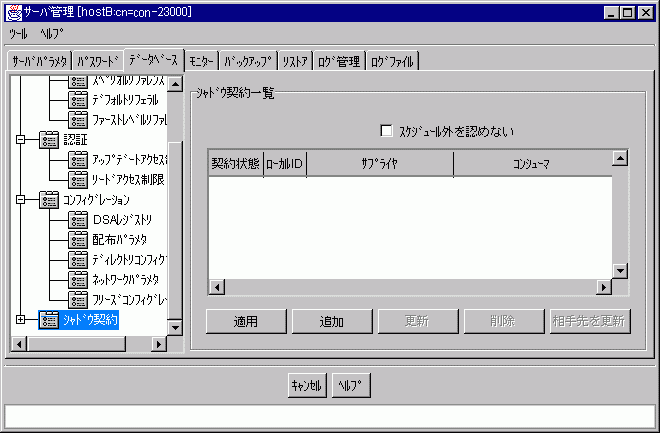Click the アップデートアクセス node icon
The height and width of the screenshot is (433, 660).
(78, 160)
